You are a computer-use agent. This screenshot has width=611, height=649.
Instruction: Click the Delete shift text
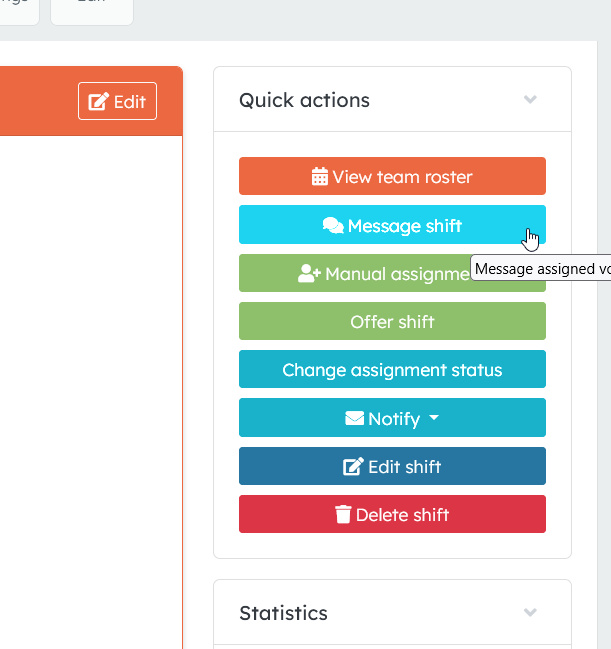403,515
